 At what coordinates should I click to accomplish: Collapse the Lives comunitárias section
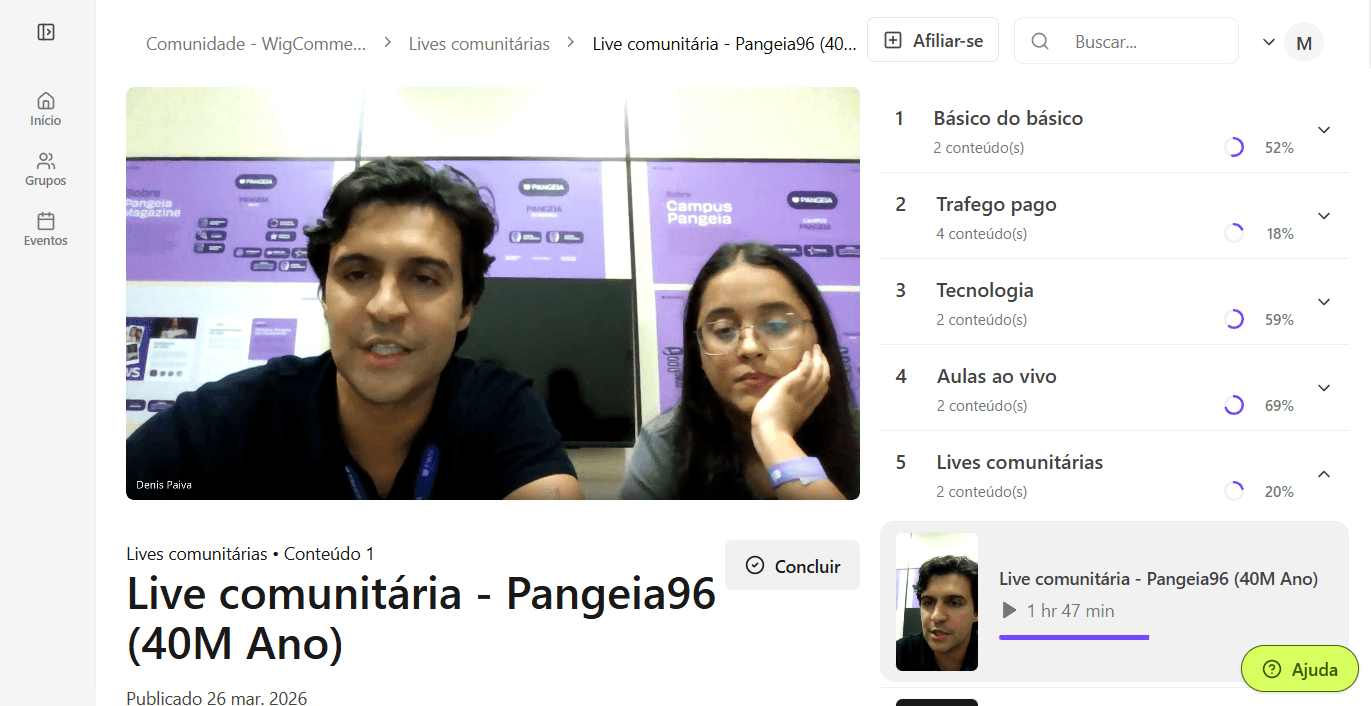pyautogui.click(x=1324, y=474)
